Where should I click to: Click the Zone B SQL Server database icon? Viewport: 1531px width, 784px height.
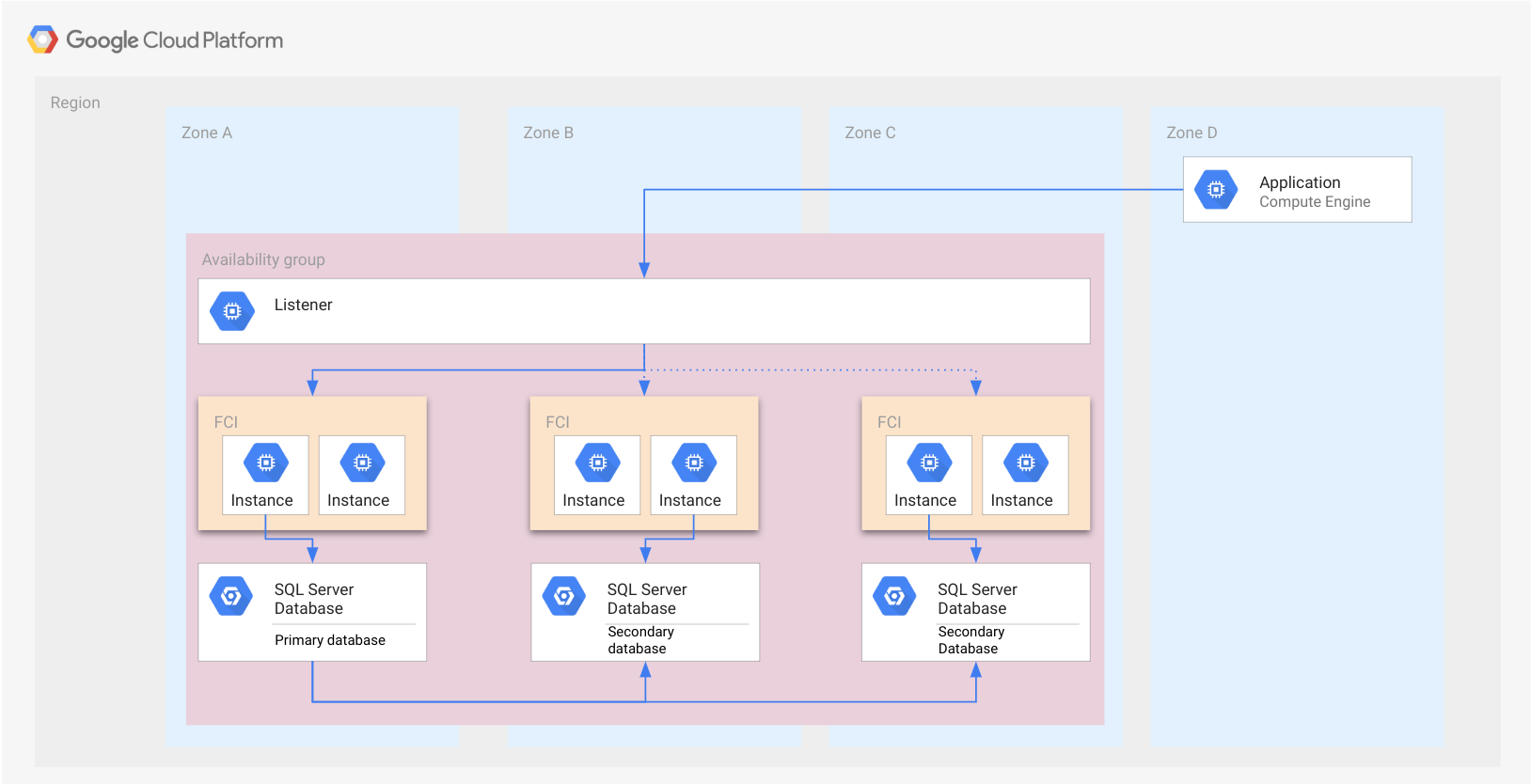click(564, 596)
